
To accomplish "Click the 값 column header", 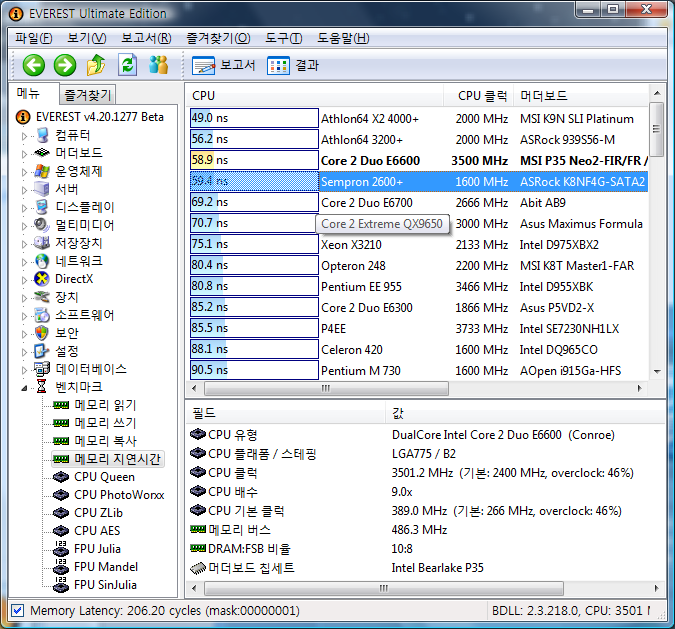I will [525, 413].
